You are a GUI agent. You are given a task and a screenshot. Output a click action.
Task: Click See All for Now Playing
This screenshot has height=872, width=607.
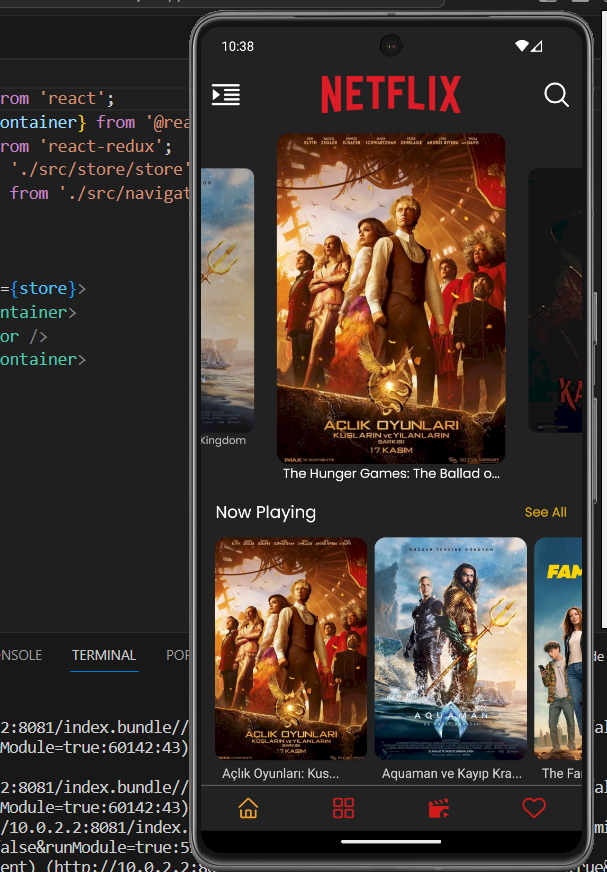point(545,512)
